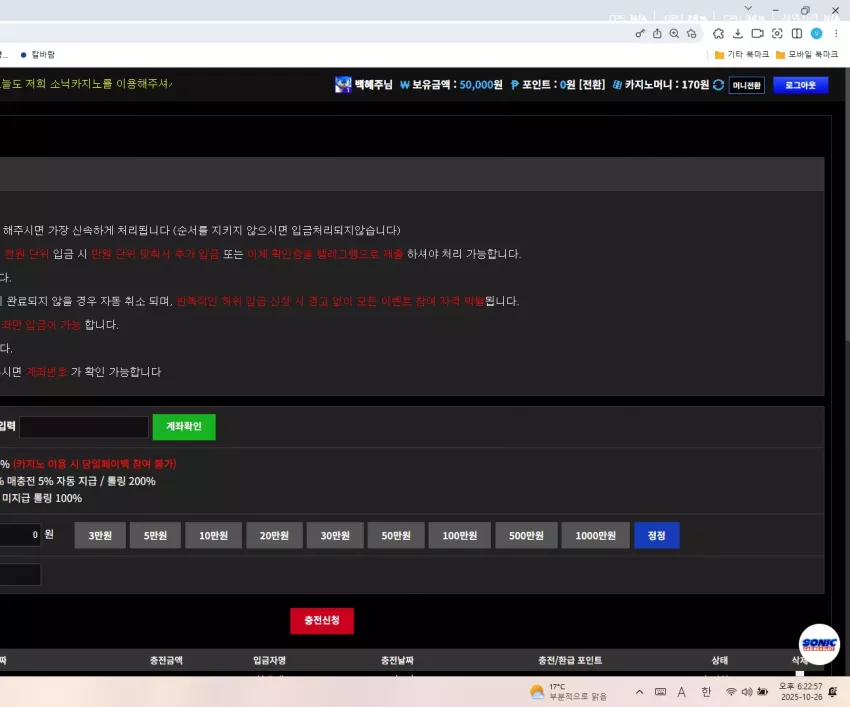This screenshot has height=707, width=850.
Task: Open the 칼바람 bookmark
Action: point(37,54)
